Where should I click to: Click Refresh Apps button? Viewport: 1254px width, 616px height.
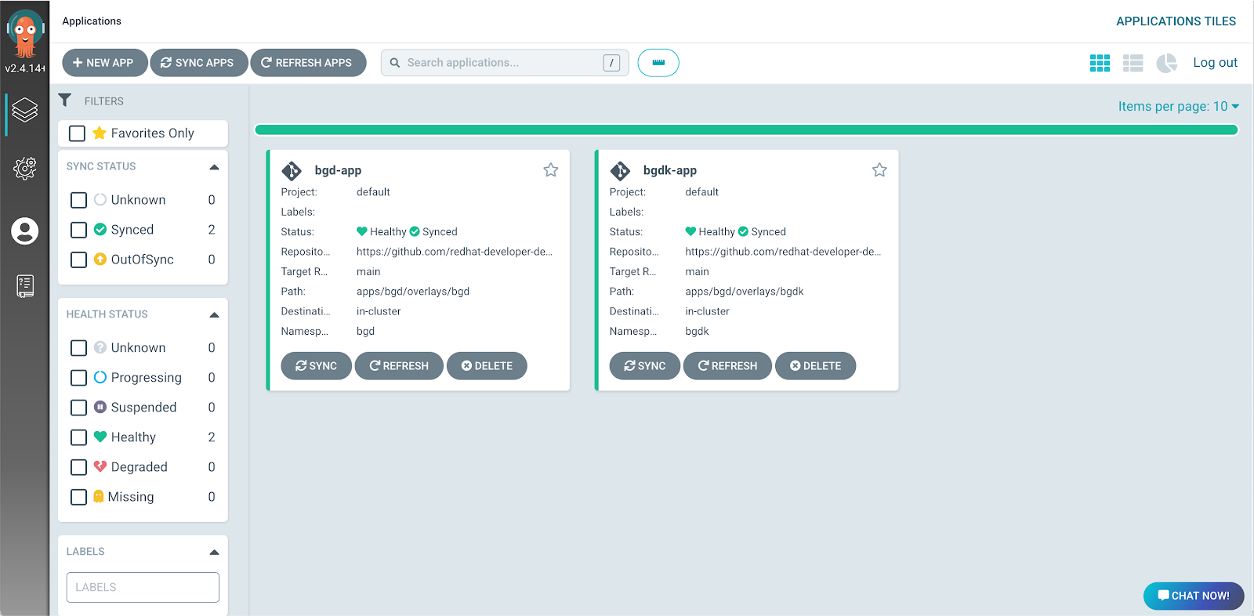click(x=308, y=63)
